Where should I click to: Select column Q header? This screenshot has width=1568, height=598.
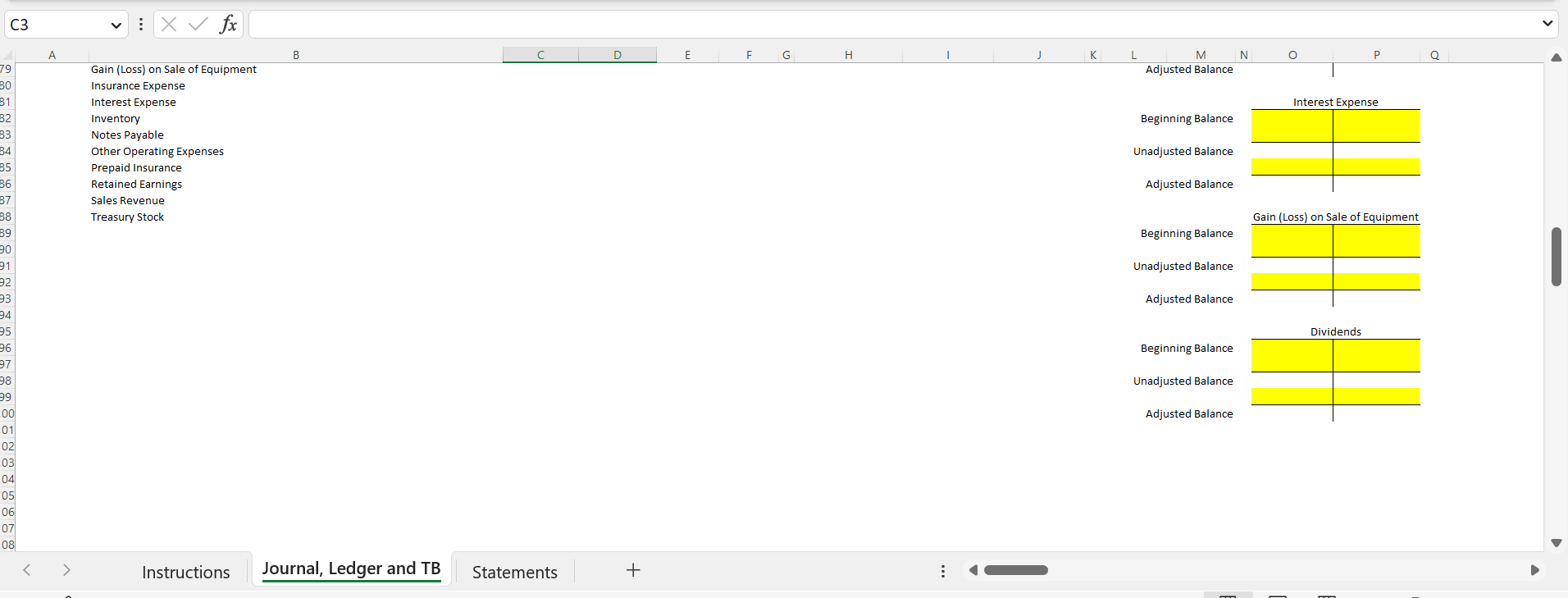(1434, 55)
